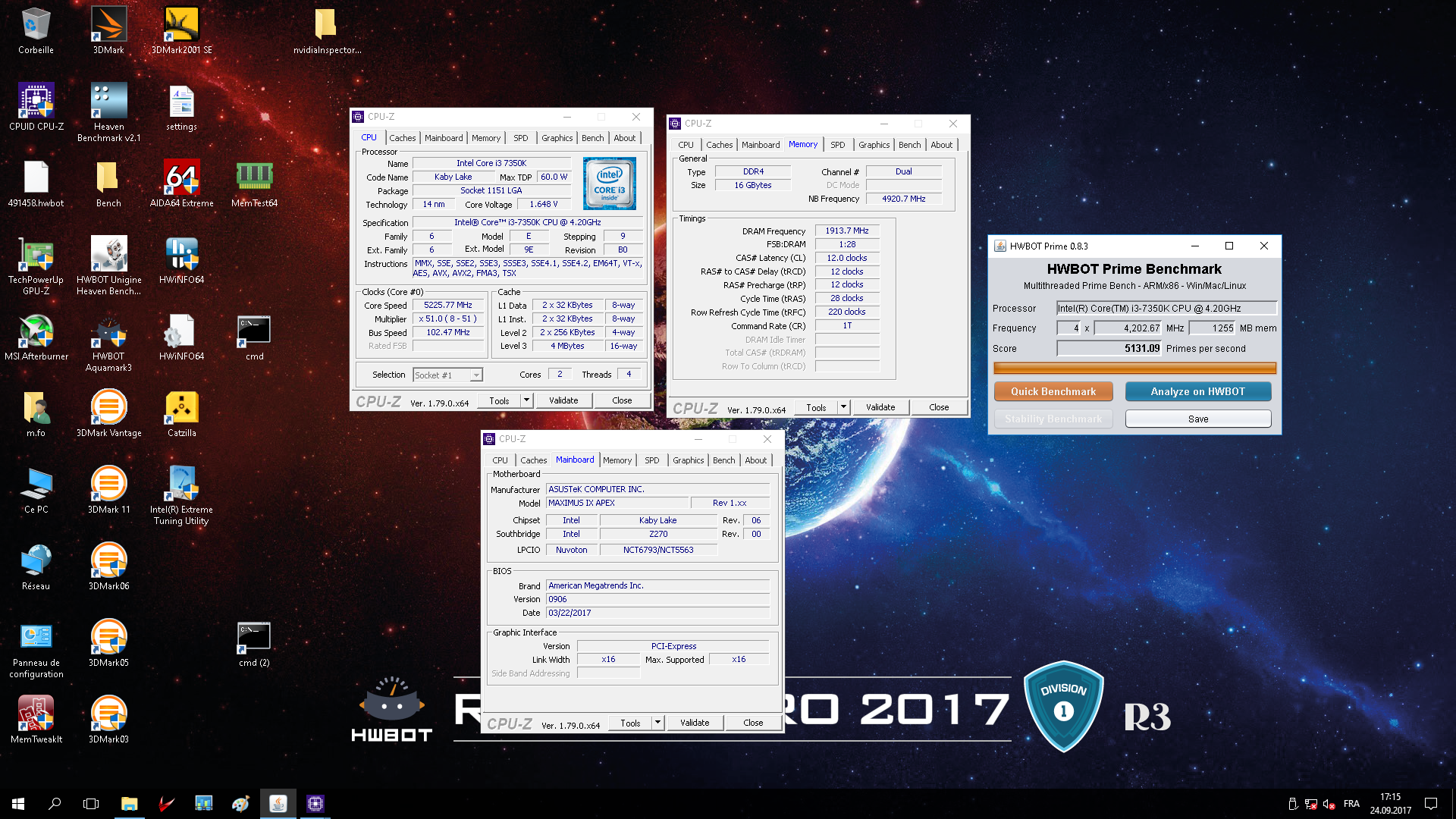Open Tools dropdown arrow in Memory window
This screenshot has width=1456, height=819.
(843, 406)
